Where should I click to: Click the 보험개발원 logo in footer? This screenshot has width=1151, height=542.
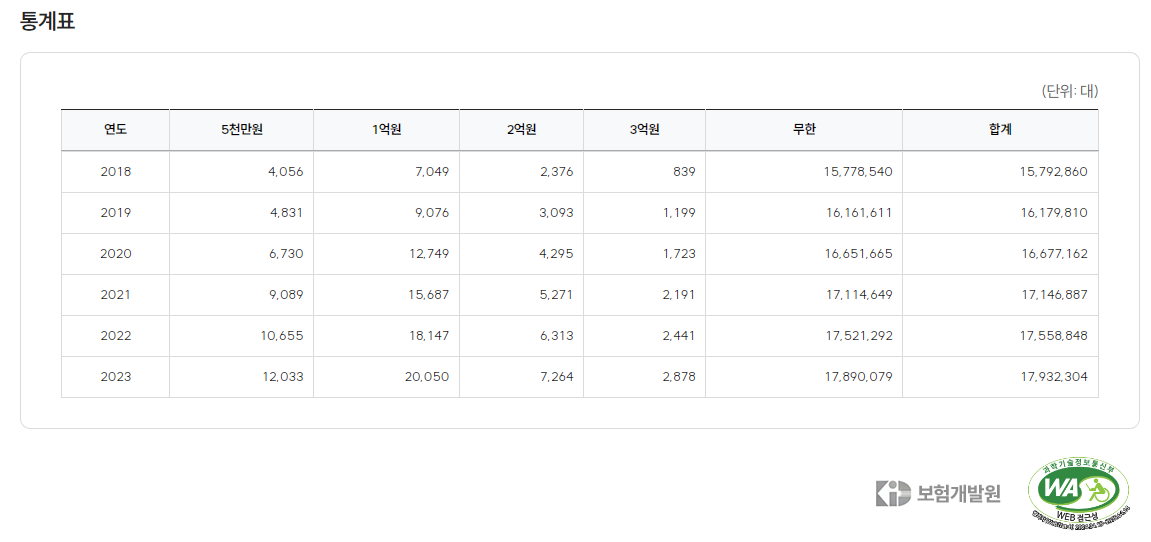(937, 493)
